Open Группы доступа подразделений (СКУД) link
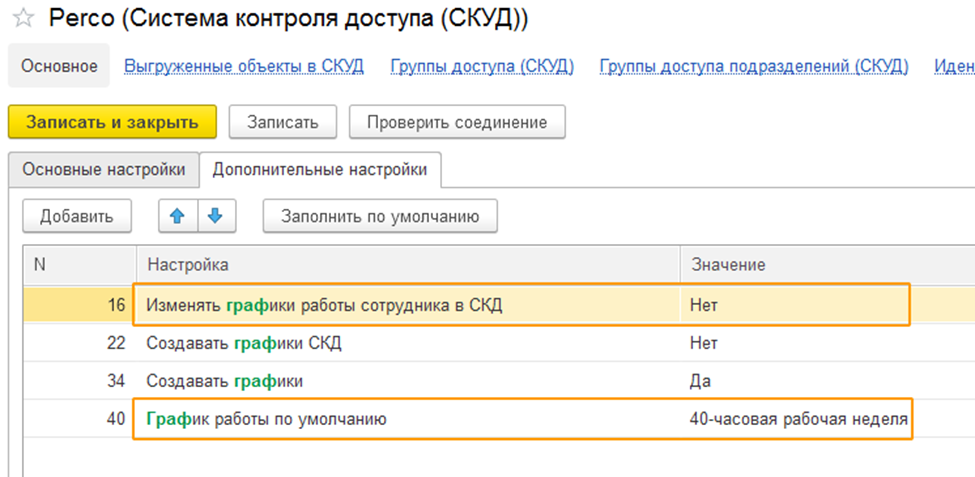 tap(754, 66)
